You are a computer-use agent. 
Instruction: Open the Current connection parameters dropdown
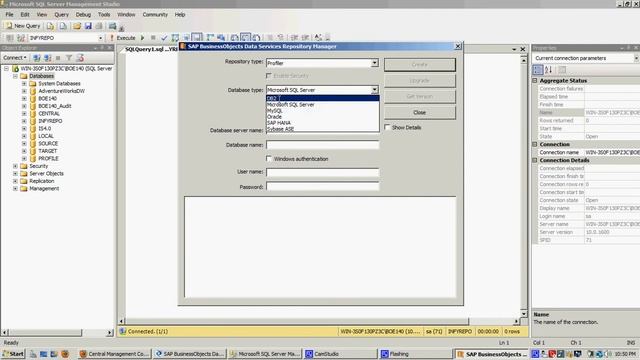(x=636, y=58)
